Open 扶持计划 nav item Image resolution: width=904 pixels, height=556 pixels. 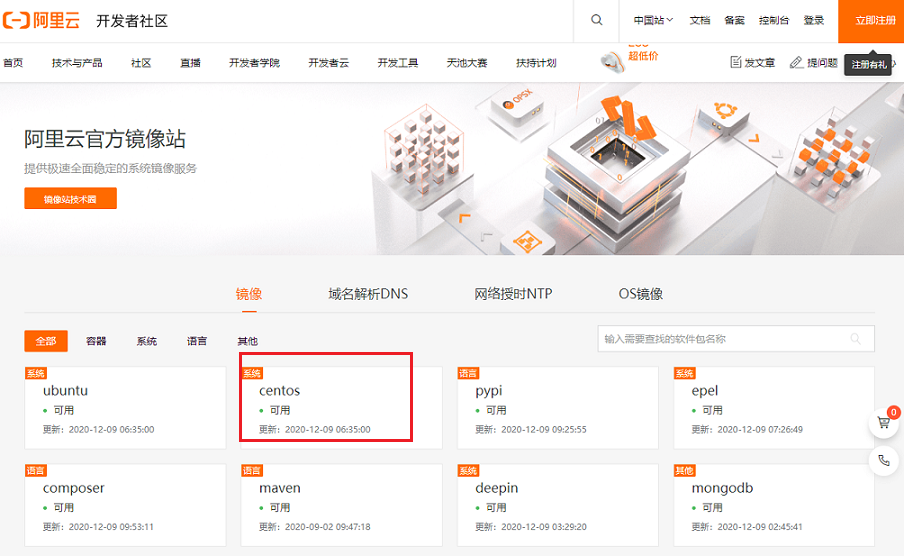[x=536, y=62]
